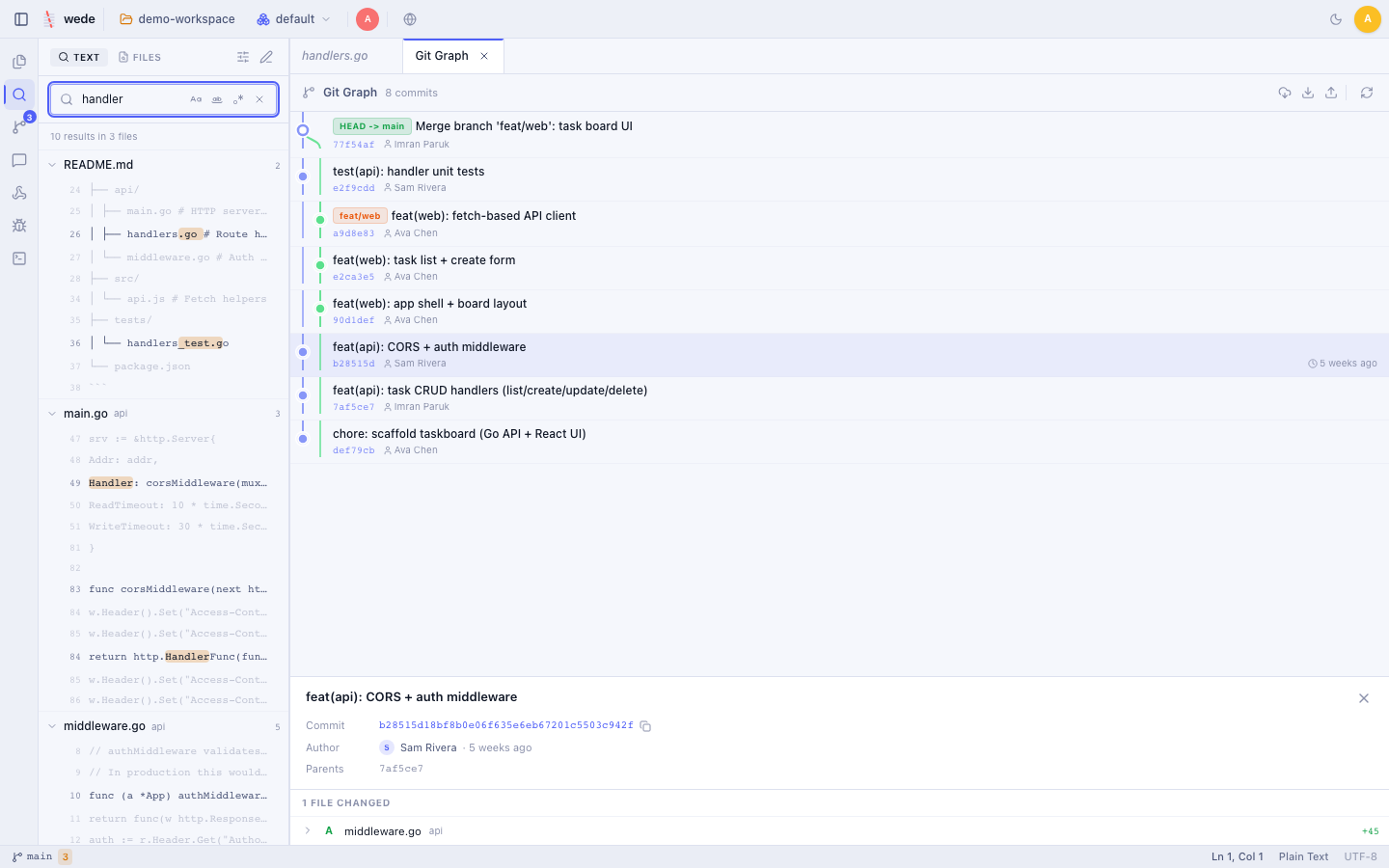The image size is (1389, 868).
Task: Click the full commit hash link b28515d18bf8b0e0…
Action: (506, 725)
